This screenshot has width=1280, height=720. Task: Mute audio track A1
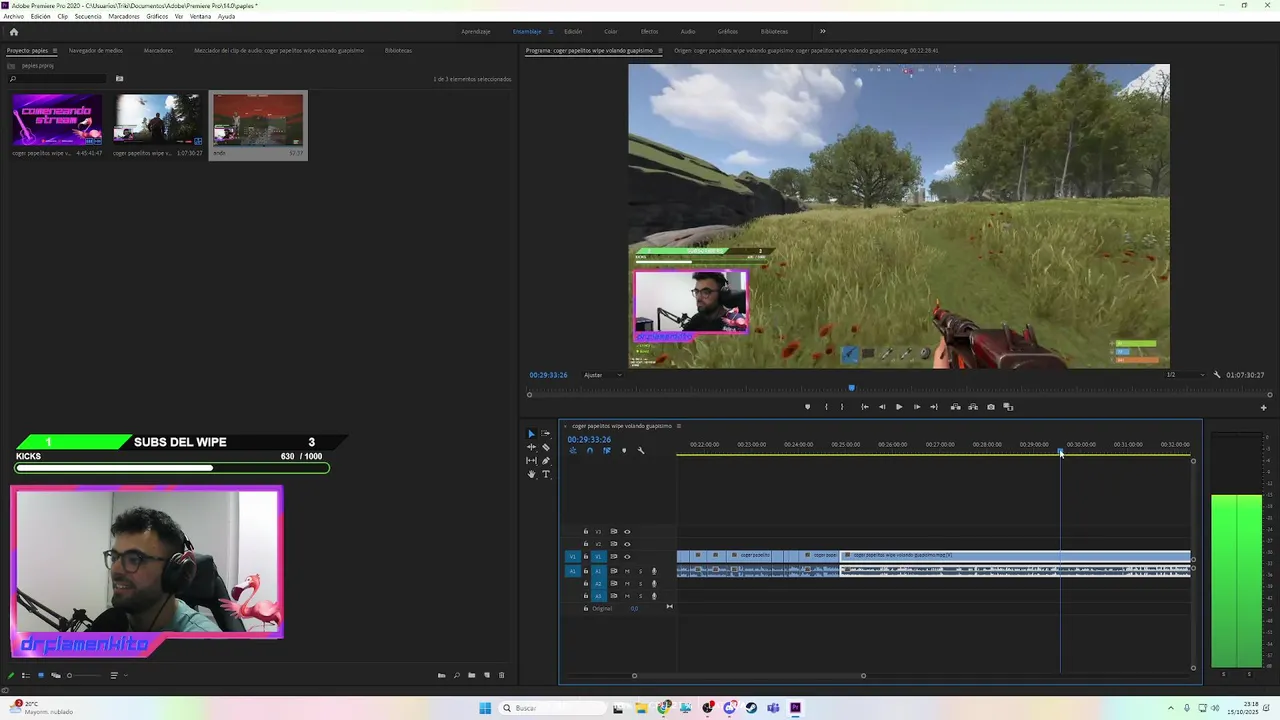pyautogui.click(x=627, y=571)
